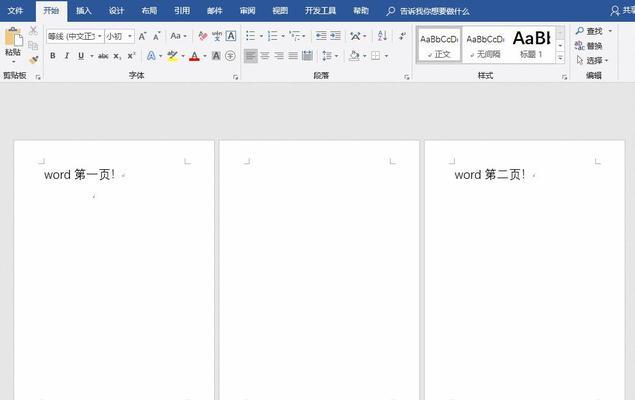Click the 查找 (Find) button

589,32
